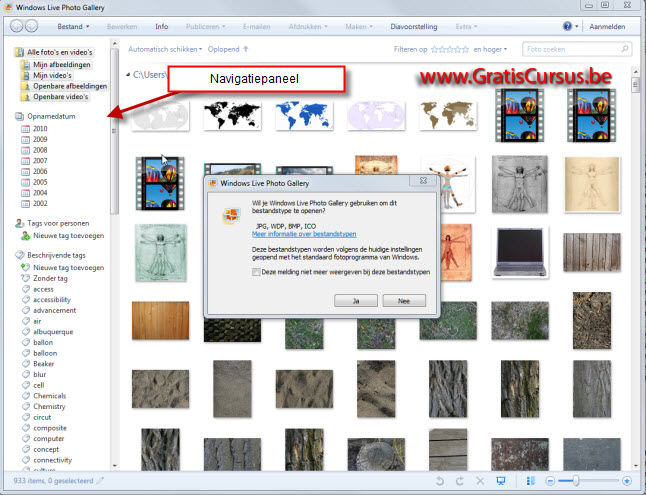
Task: Select Openbare afbeeldingen folder
Action: point(70,86)
